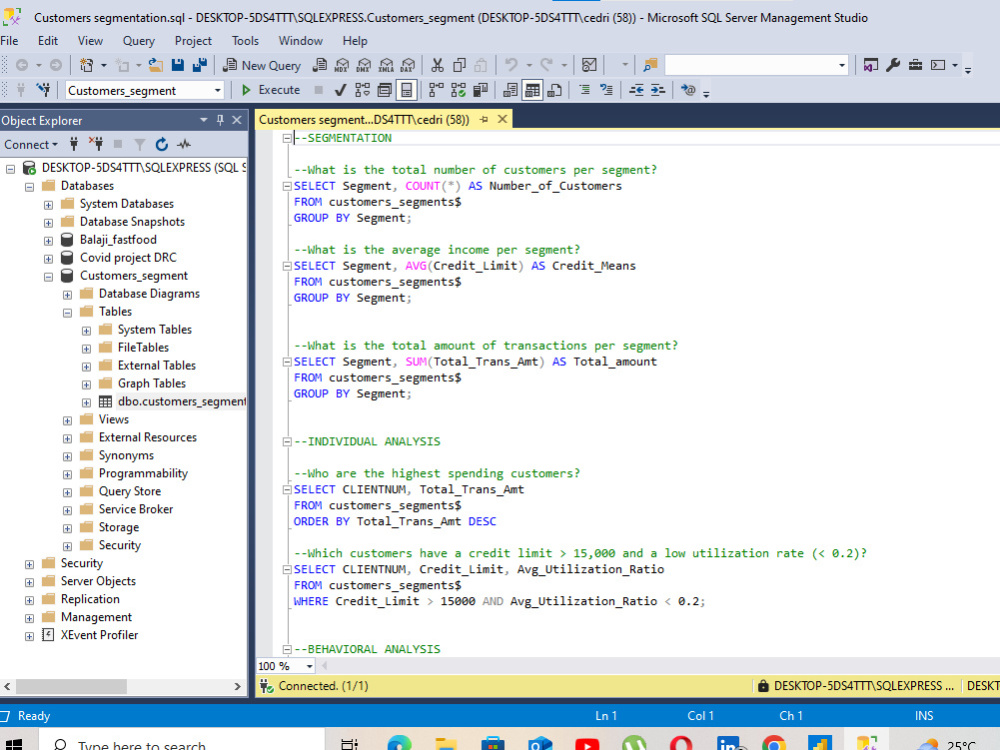Toggle Include Client Statistics
The width and height of the screenshot is (1000, 750).
click(x=481, y=90)
